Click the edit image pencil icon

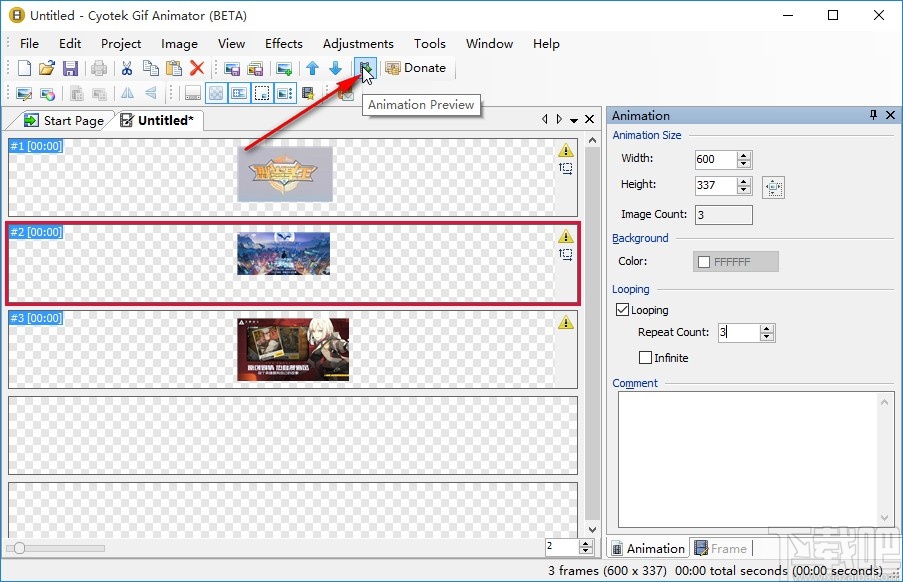(x=24, y=93)
